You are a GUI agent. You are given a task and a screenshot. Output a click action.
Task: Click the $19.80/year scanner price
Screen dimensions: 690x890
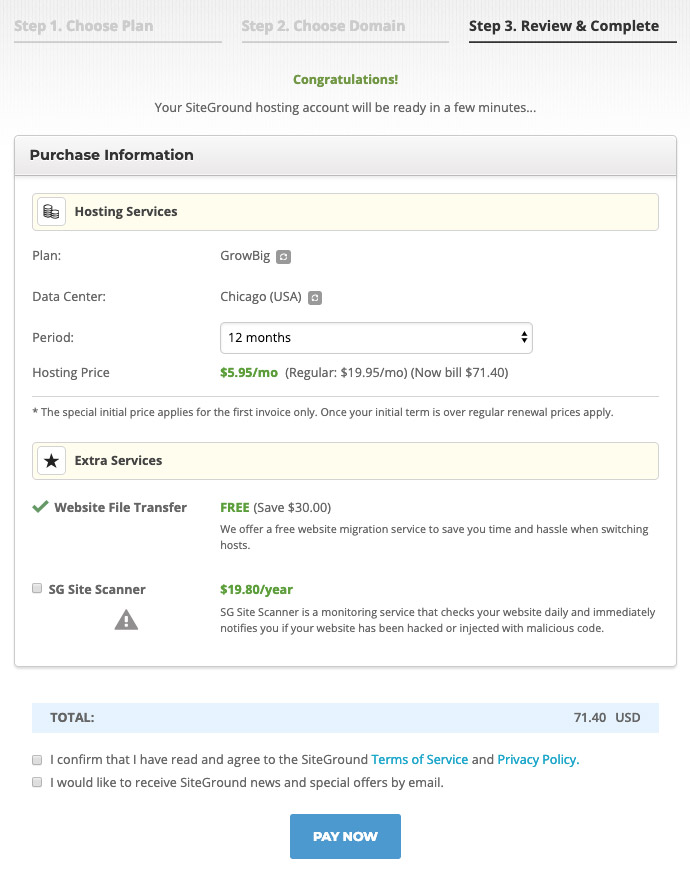tap(256, 590)
